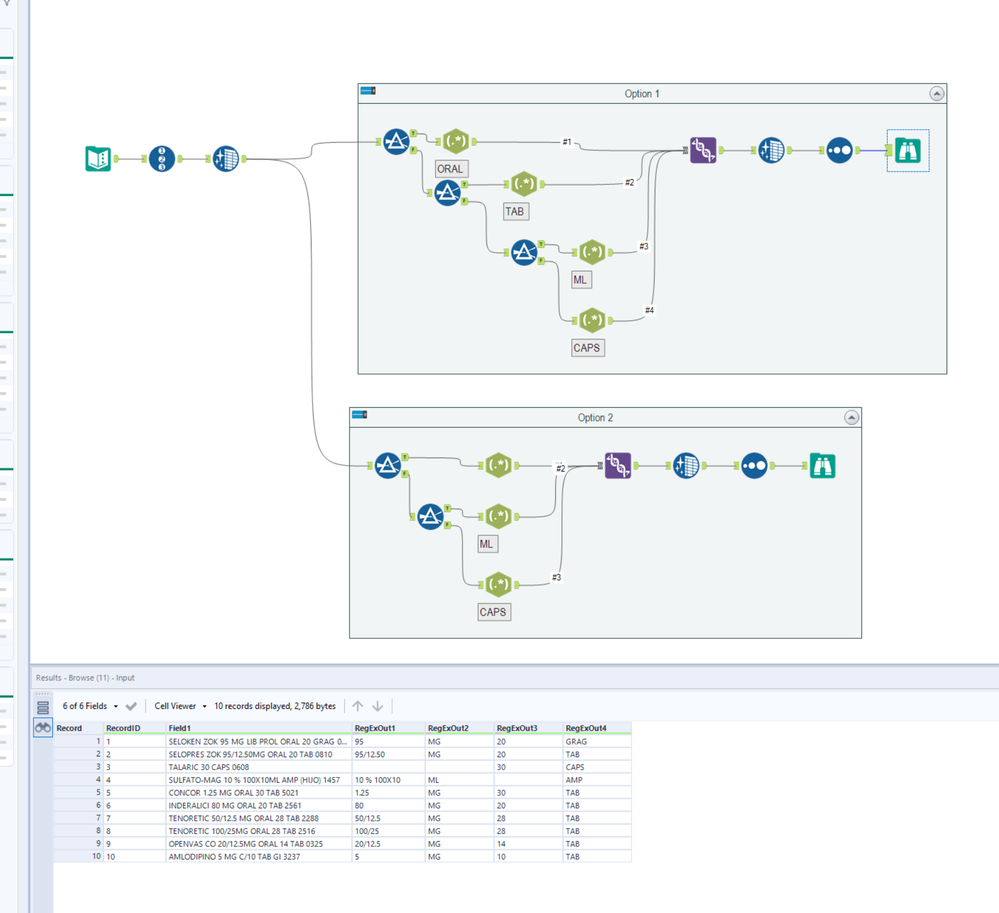Go to previous record with the up arrow

coord(358,706)
